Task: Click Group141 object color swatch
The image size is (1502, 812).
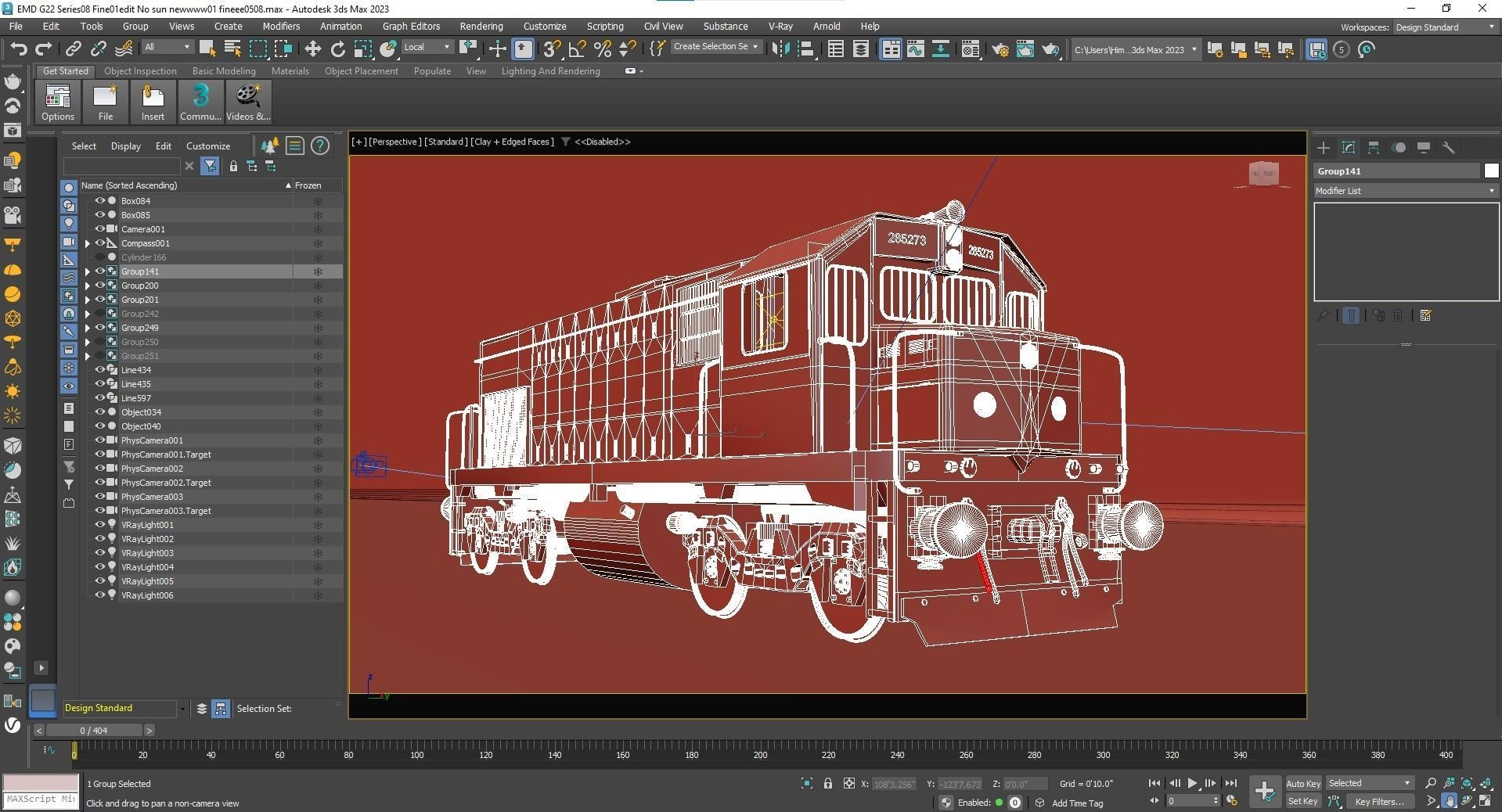Action: [x=1491, y=171]
